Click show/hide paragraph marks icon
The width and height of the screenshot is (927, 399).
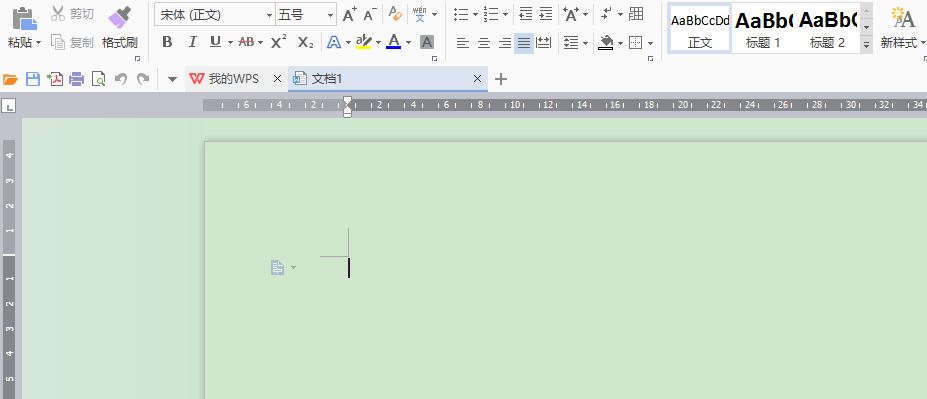click(606, 14)
